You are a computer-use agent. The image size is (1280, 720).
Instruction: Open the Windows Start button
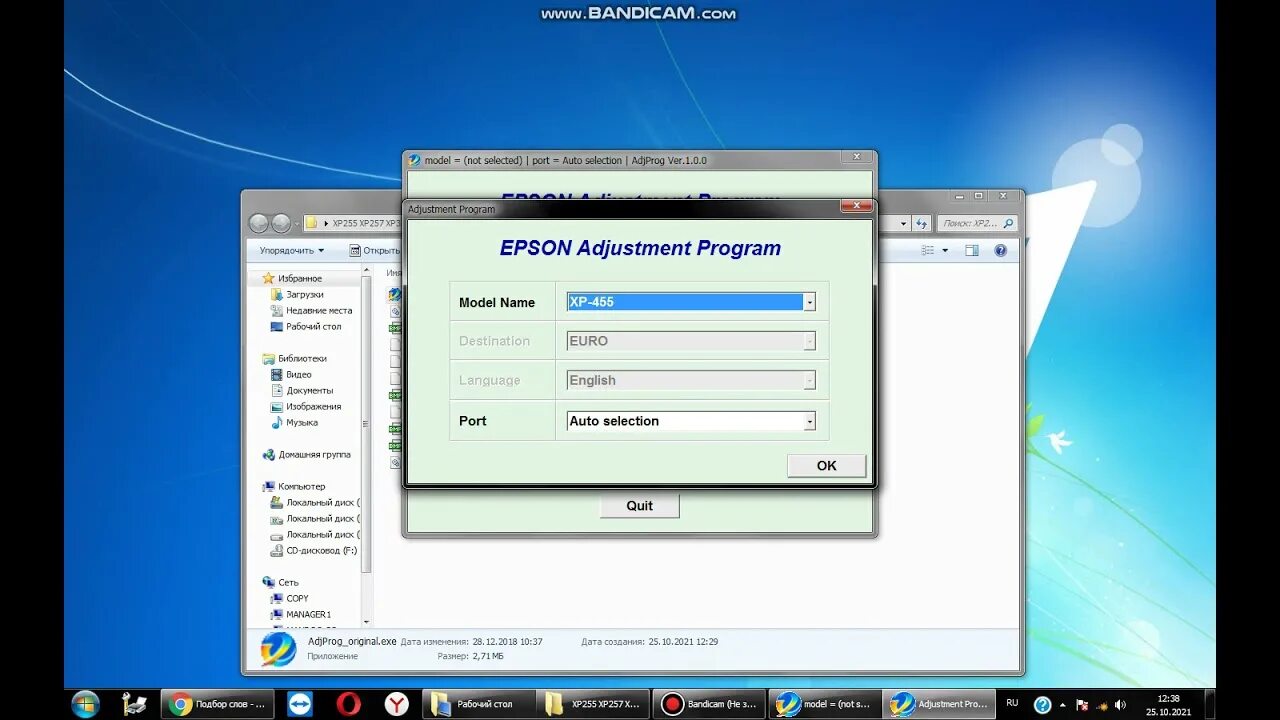[x=85, y=704]
